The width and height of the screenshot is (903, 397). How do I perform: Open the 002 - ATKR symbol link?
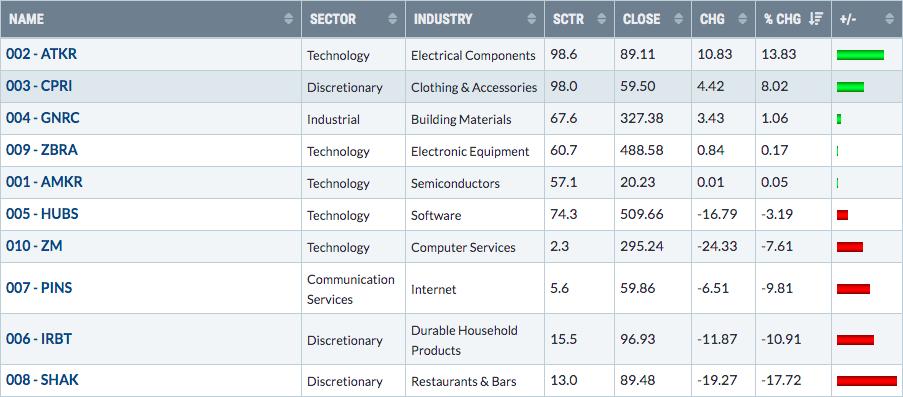coord(41,54)
